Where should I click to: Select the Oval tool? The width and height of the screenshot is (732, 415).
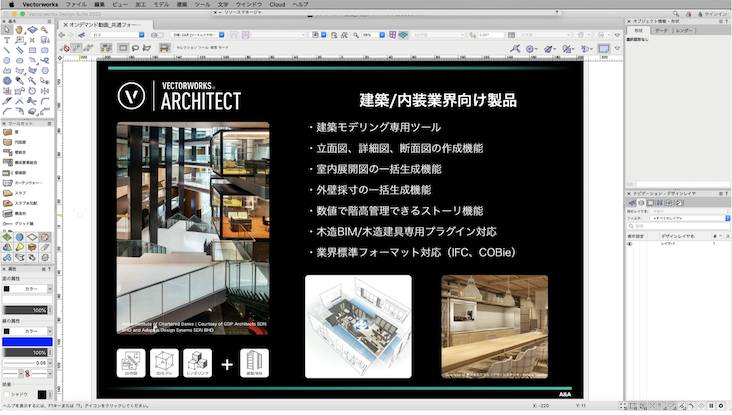(19, 60)
